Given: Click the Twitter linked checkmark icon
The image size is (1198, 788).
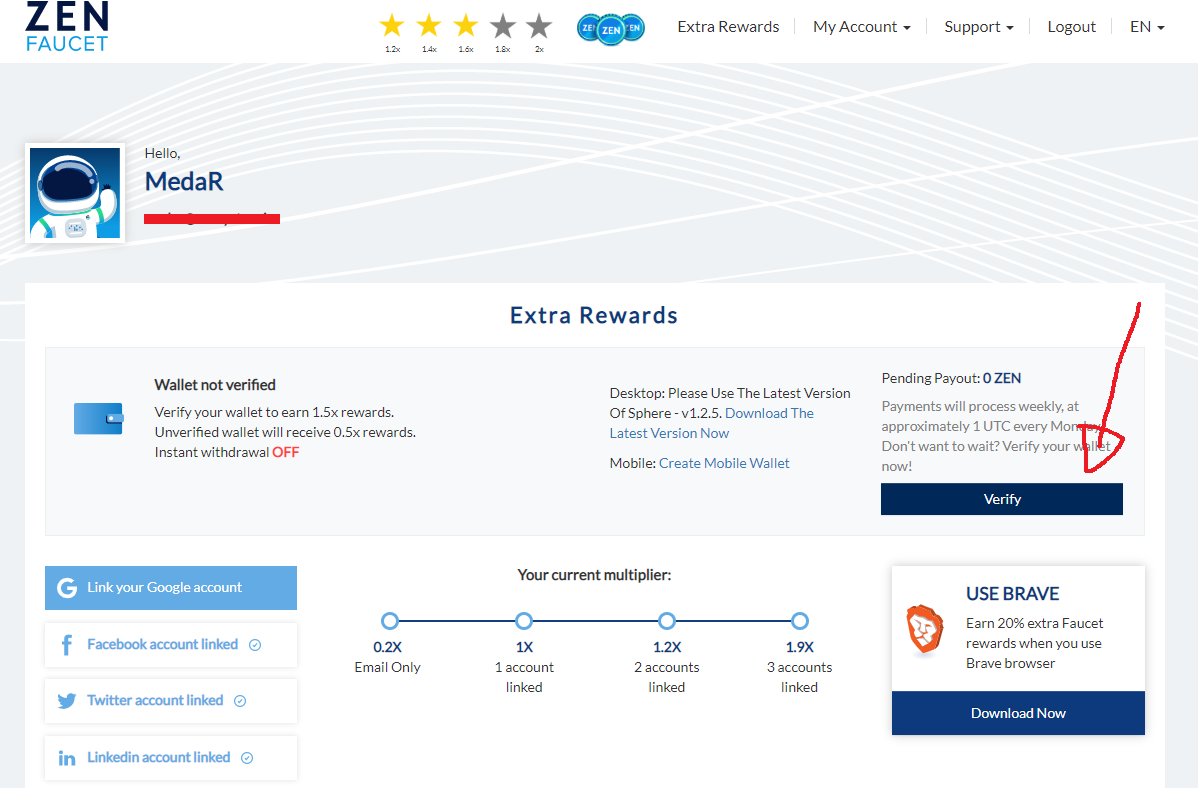Looking at the screenshot, I should 240,701.
